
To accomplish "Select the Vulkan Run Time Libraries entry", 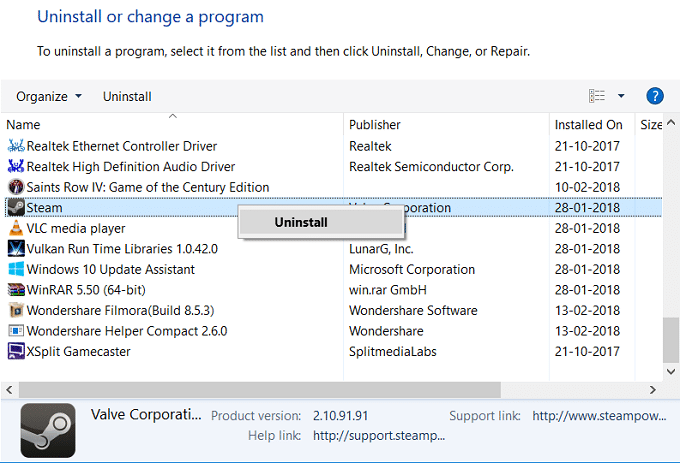I will click(x=110, y=249).
